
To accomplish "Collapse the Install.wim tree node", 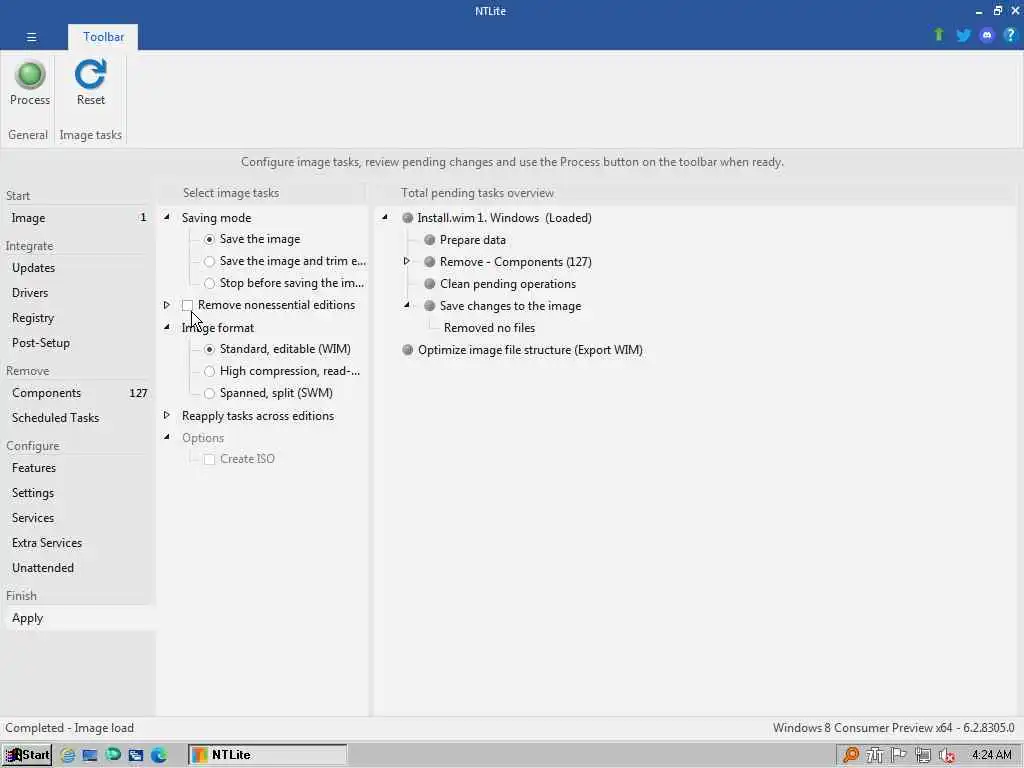I will [x=385, y=217].
